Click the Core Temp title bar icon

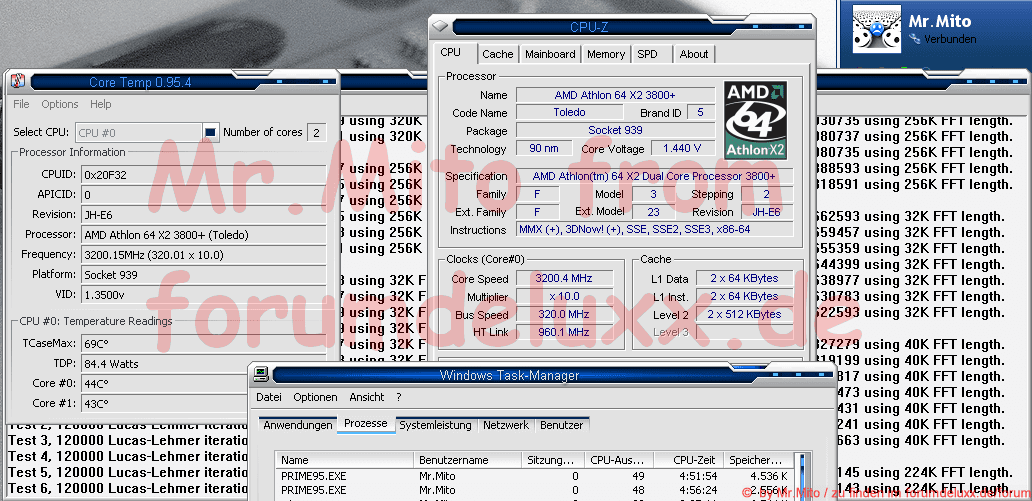click(18, 82)
